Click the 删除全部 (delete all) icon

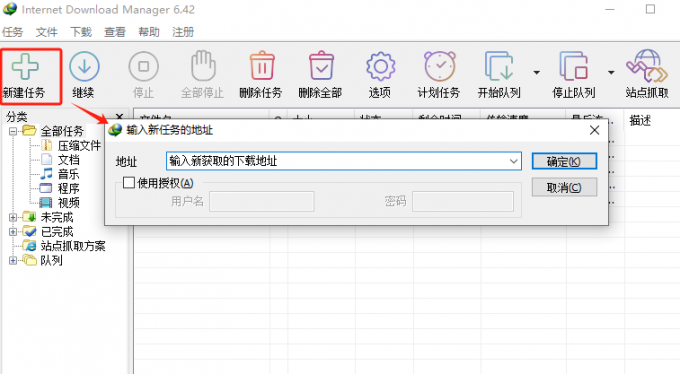pyautogui.click(x=321, y=66)
